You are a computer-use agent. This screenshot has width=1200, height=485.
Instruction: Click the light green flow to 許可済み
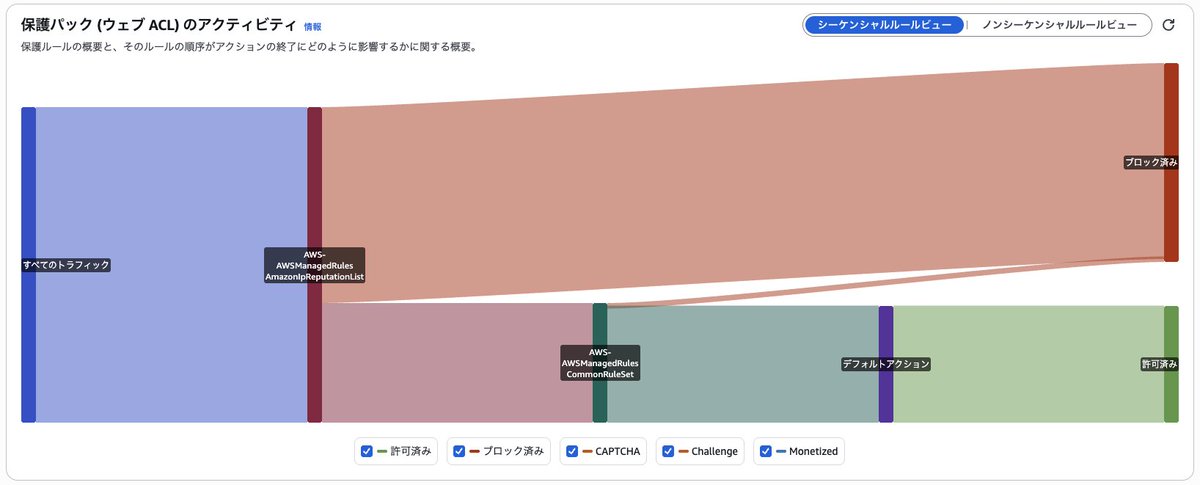1028,364
